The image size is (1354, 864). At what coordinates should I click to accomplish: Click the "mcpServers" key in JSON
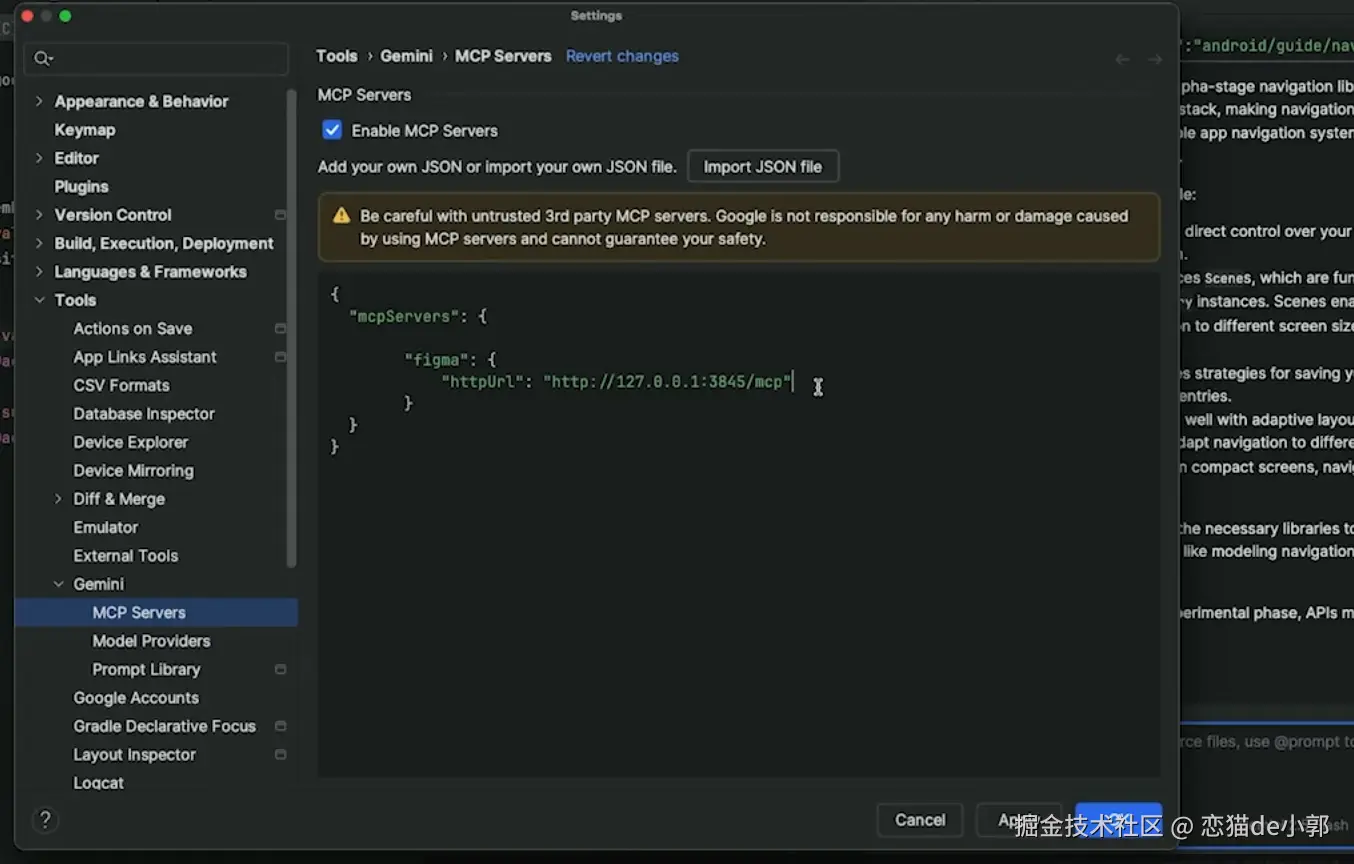coord(404,316)
